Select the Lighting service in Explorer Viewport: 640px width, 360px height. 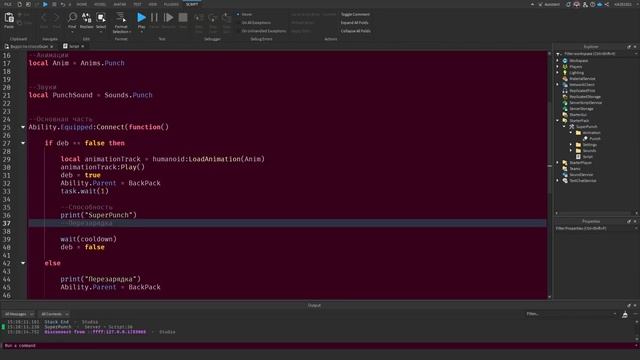coord(576,73)
